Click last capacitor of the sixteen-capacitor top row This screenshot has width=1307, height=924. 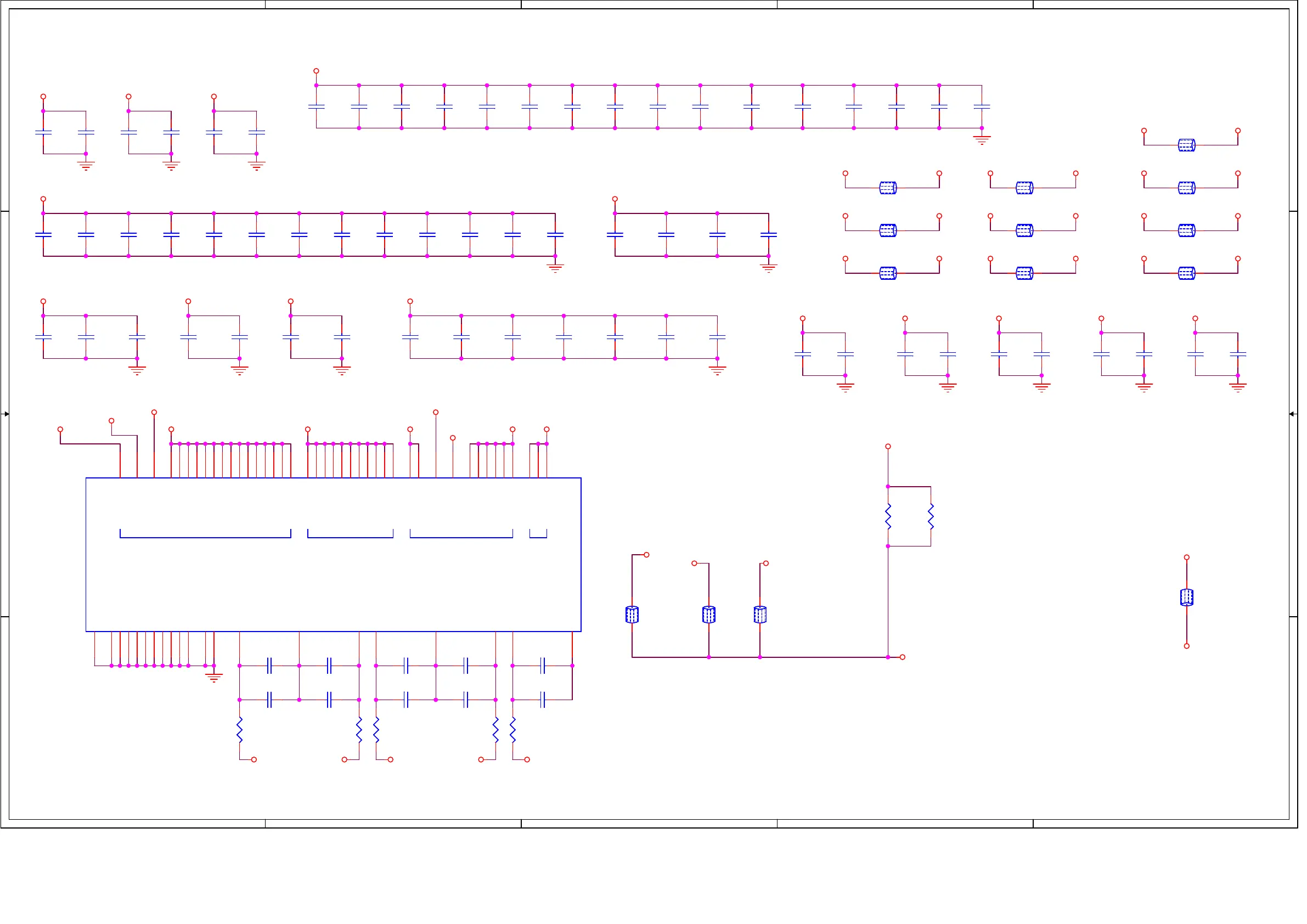982,106
